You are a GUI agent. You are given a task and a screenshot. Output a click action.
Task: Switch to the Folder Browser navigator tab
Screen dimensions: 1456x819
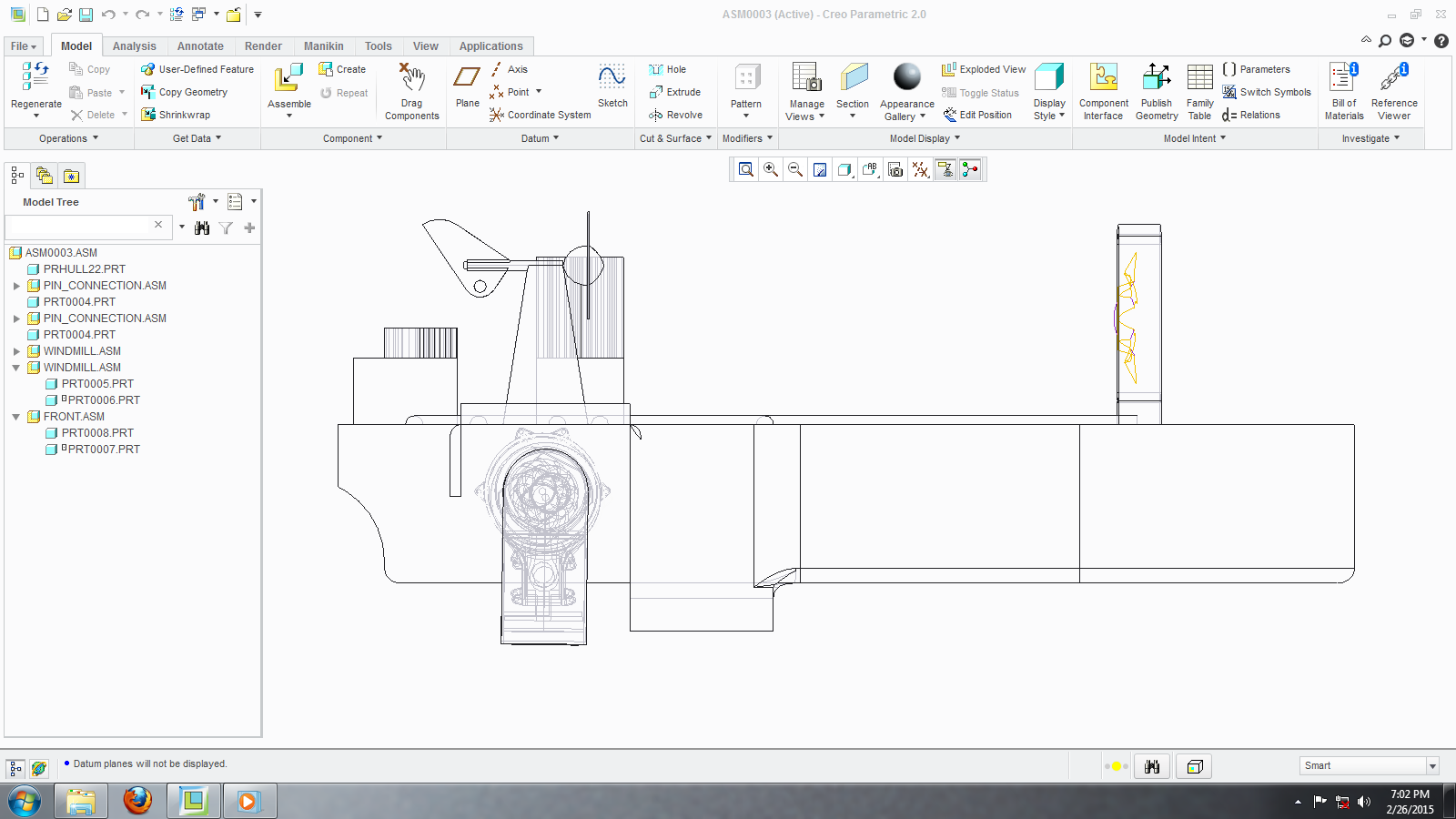pos(44,176)
